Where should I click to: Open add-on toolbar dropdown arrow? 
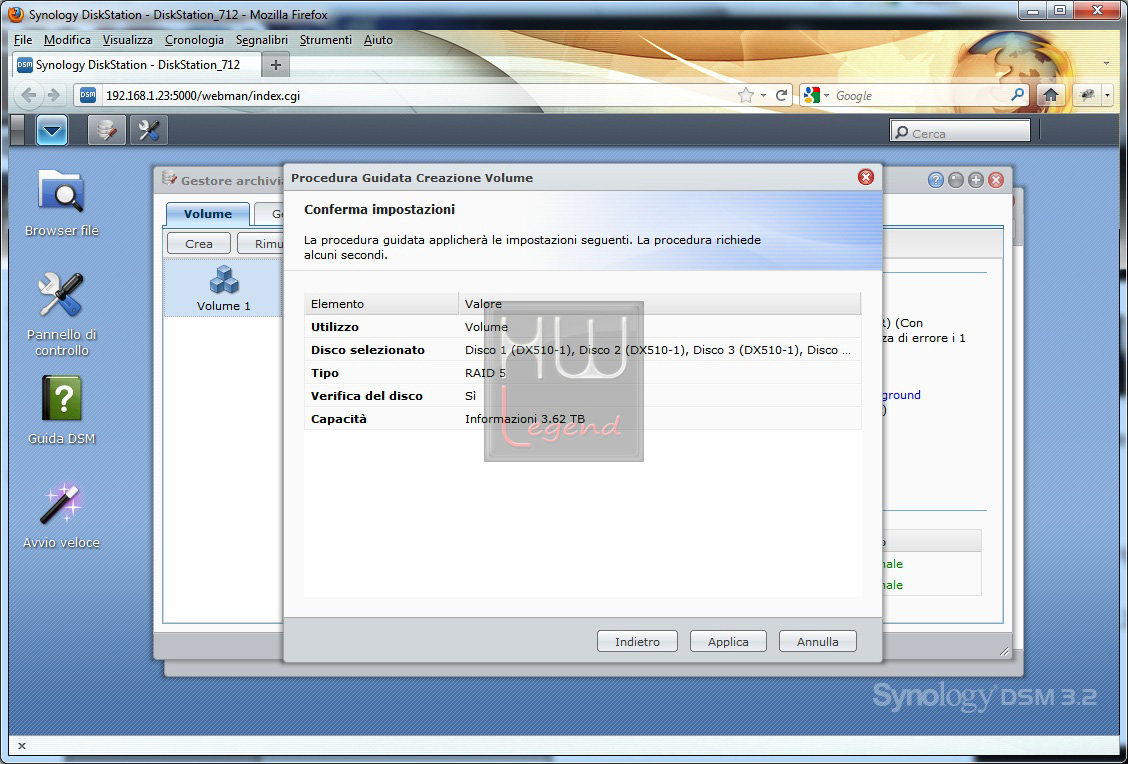tap(1107, 95)
